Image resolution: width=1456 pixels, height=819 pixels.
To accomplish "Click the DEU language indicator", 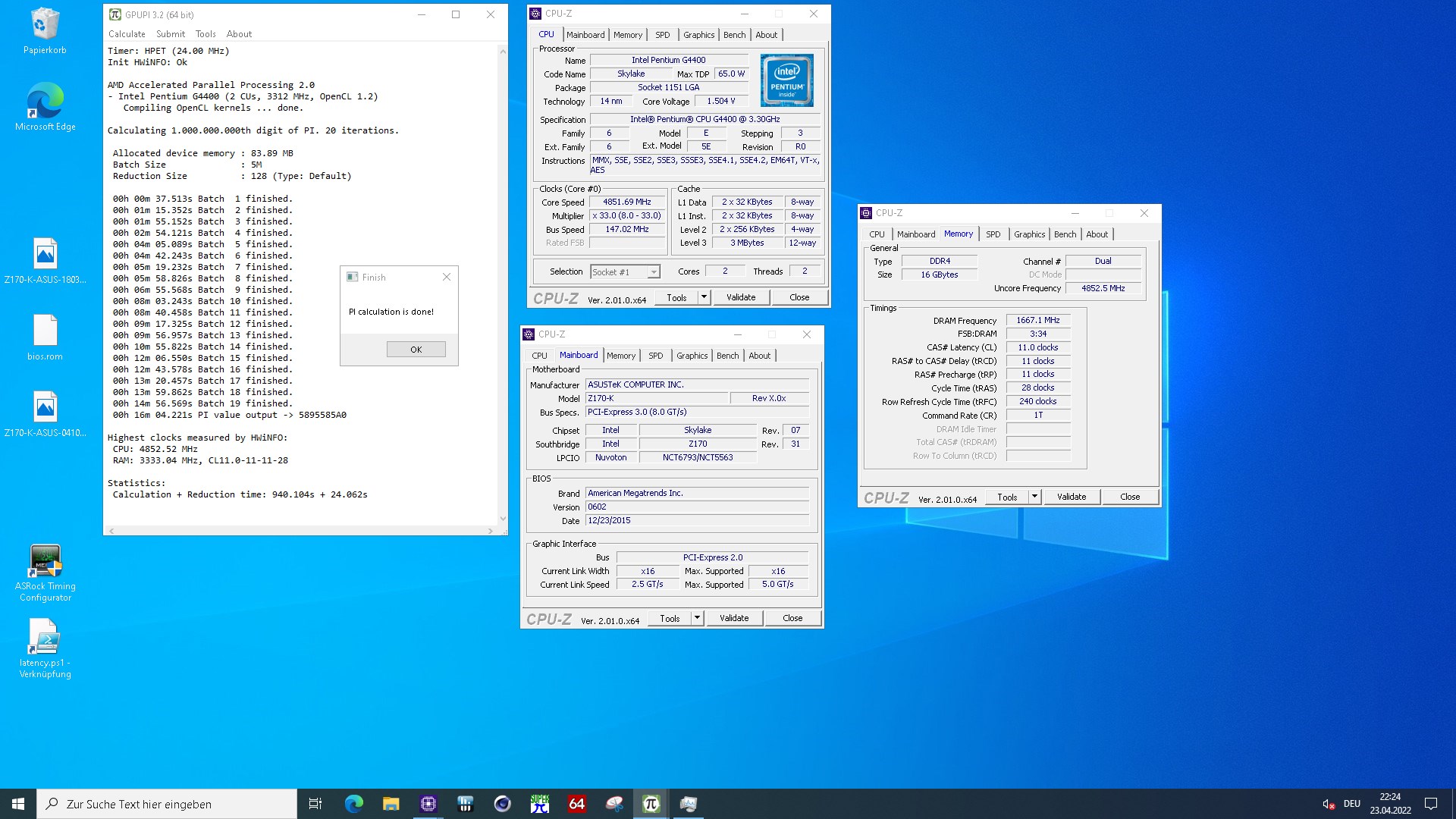I will [x=1352, y=804].
